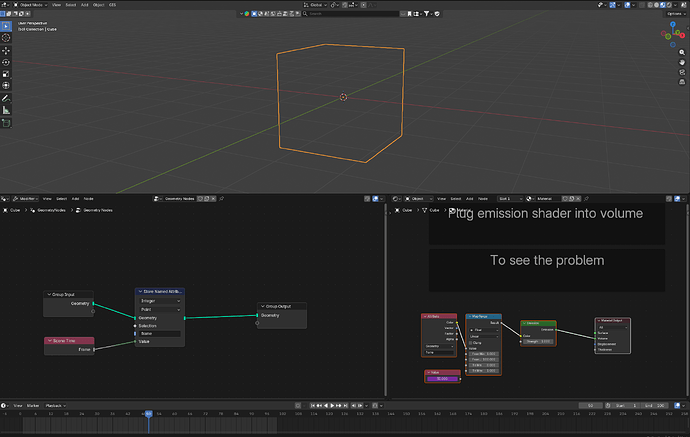
Task: Enable solid viewport shading
Action: click(x=656, y=5)
